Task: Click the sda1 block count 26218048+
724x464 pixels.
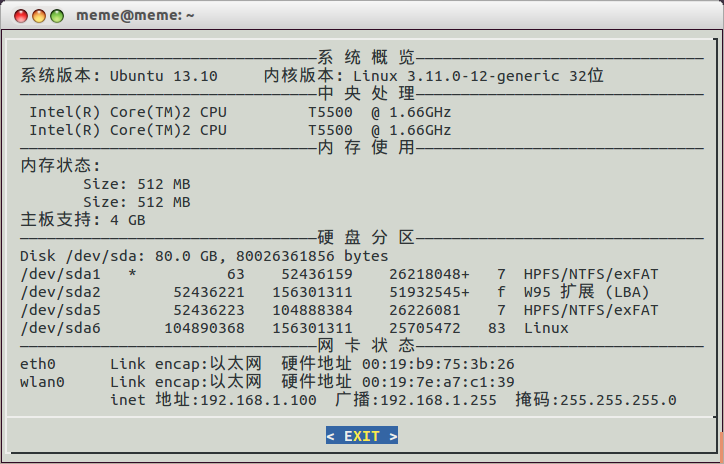Action: click(x=429, y=274)
